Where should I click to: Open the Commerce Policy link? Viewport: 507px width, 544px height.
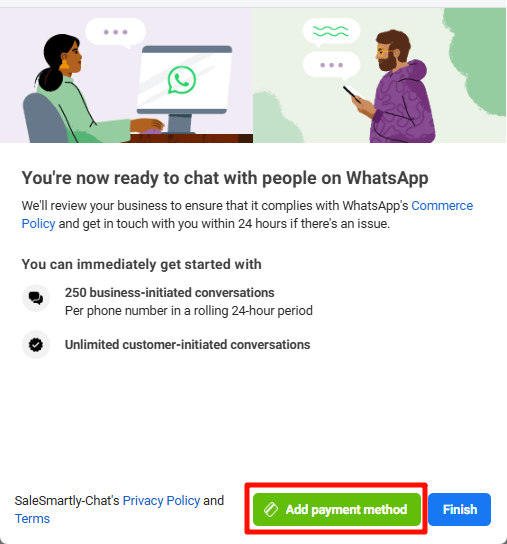click(247, 214)
